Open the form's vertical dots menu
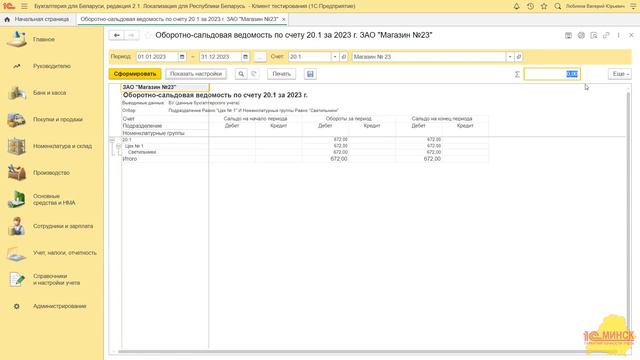This screenshot has width=640, height=360. pos(618,36)
